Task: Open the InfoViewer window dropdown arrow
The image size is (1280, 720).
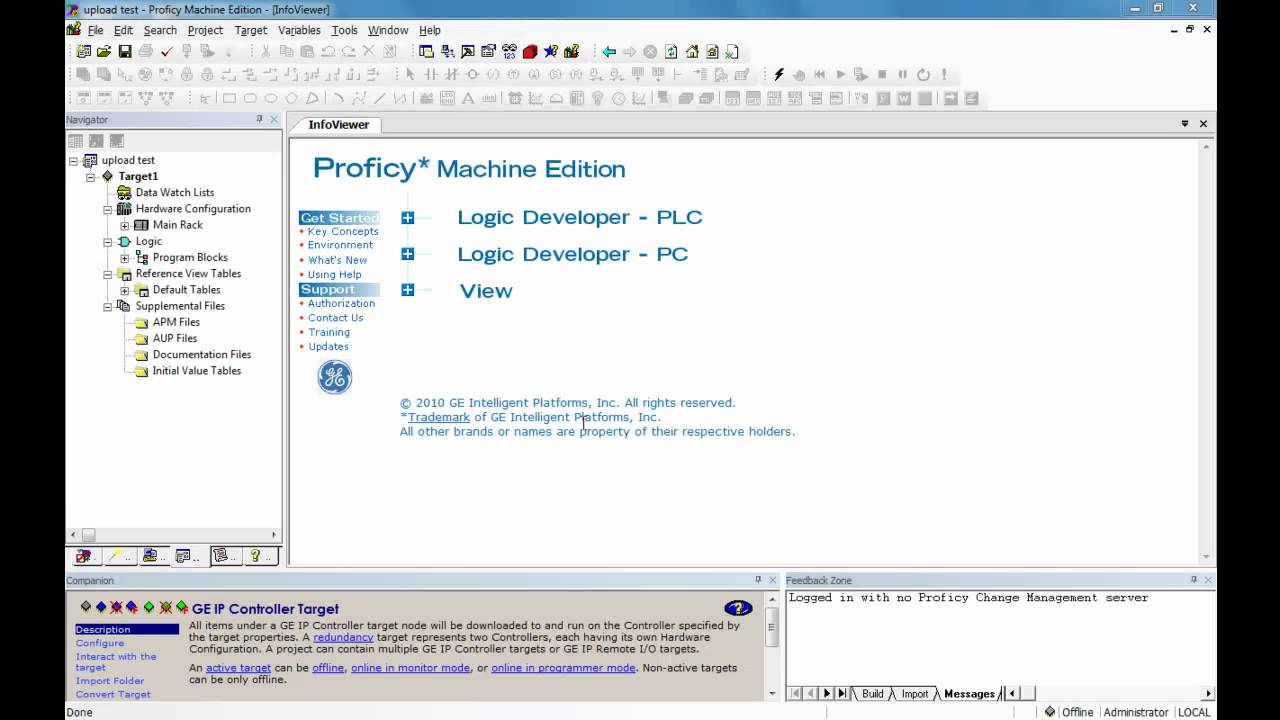Action: [x=1185, y=124]
